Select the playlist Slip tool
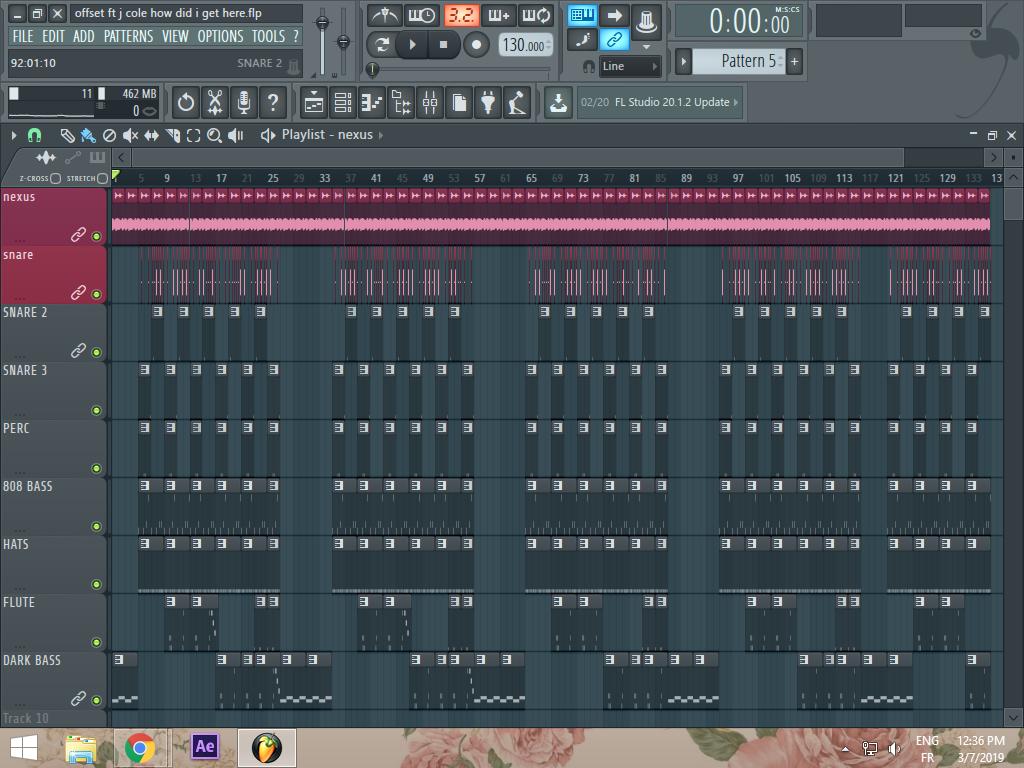 (x=152, y=135)
